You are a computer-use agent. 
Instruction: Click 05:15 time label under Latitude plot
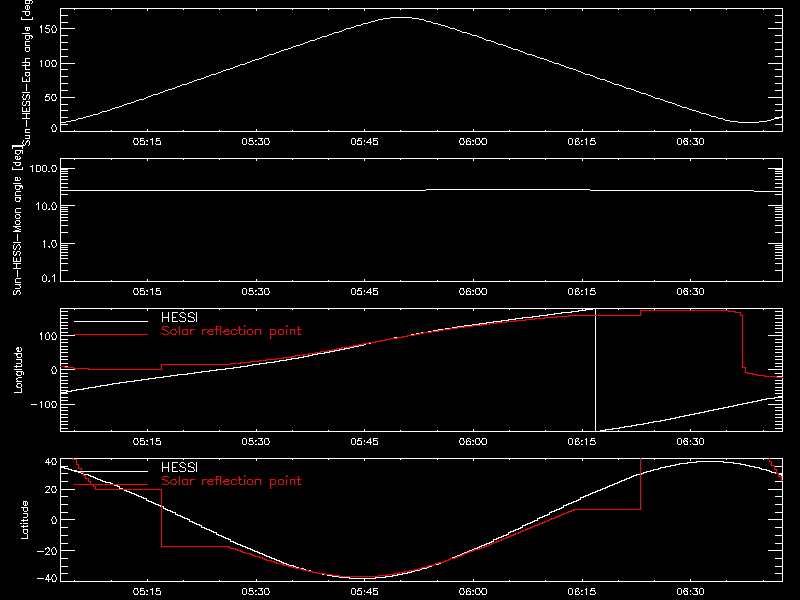pyautogui.click(x=147, y=592)
